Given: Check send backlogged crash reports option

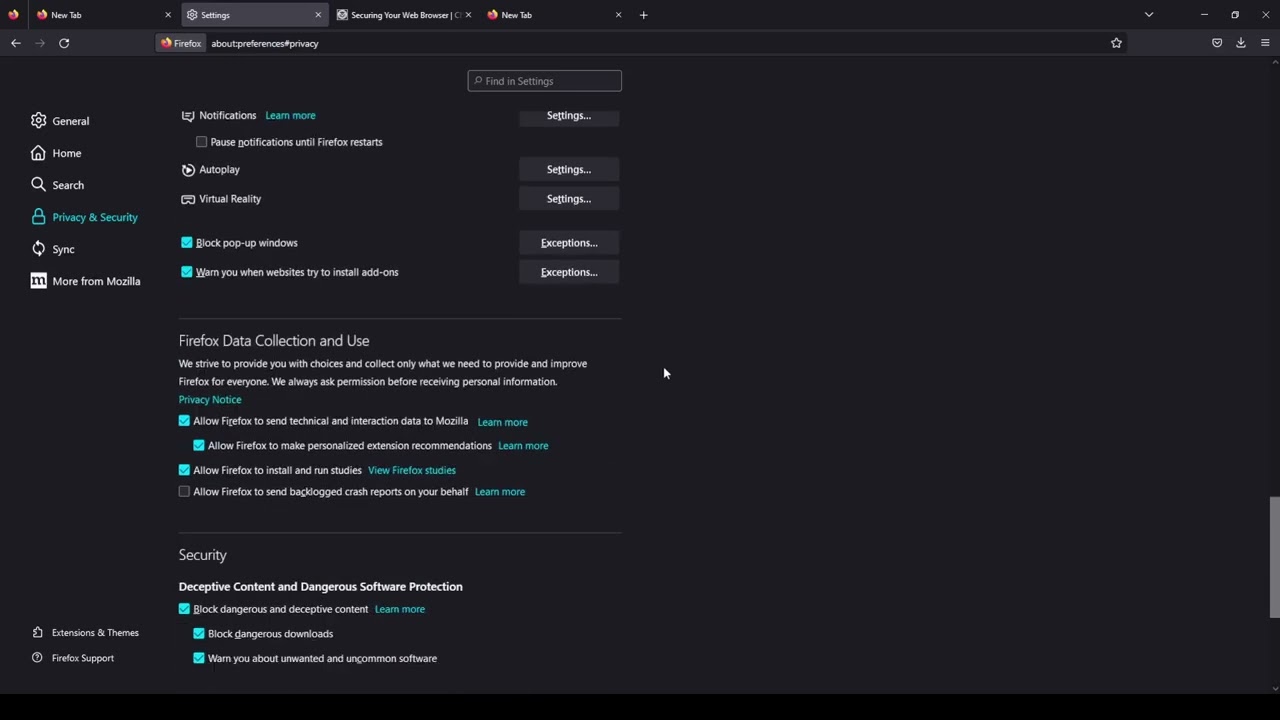Looking at the screenshot, I should [184, 492].
